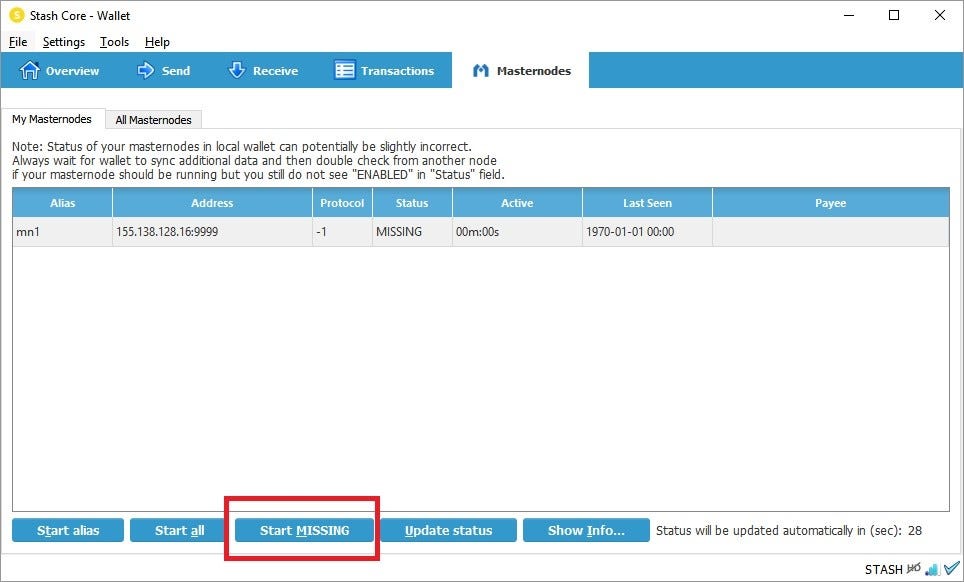The width and height of the screenshot is (964, 582).
Task: Open the File menu
Action: [x=18, y=42]
